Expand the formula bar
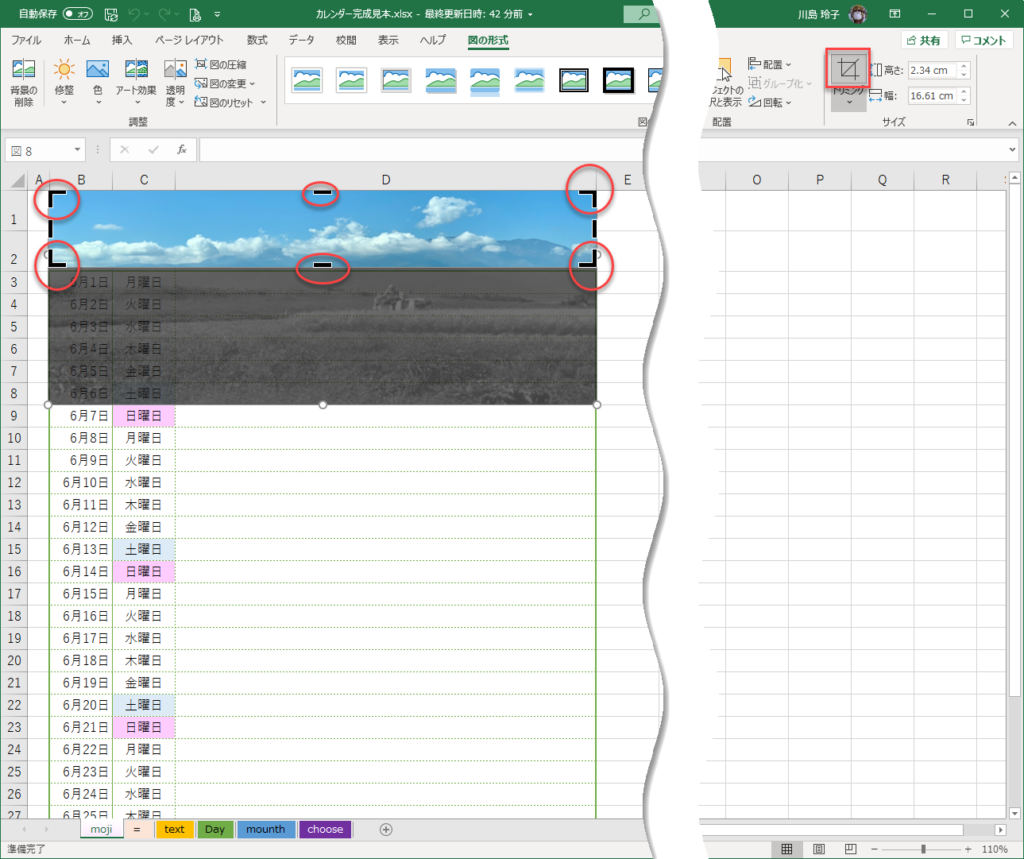 [x=1012, y=150]
